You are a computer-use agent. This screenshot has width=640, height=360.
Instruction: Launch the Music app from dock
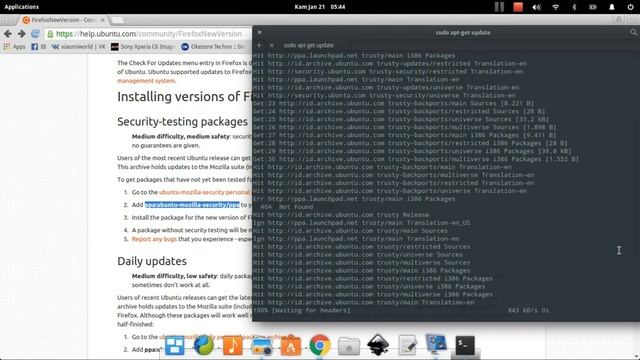[x=233, y=346]
